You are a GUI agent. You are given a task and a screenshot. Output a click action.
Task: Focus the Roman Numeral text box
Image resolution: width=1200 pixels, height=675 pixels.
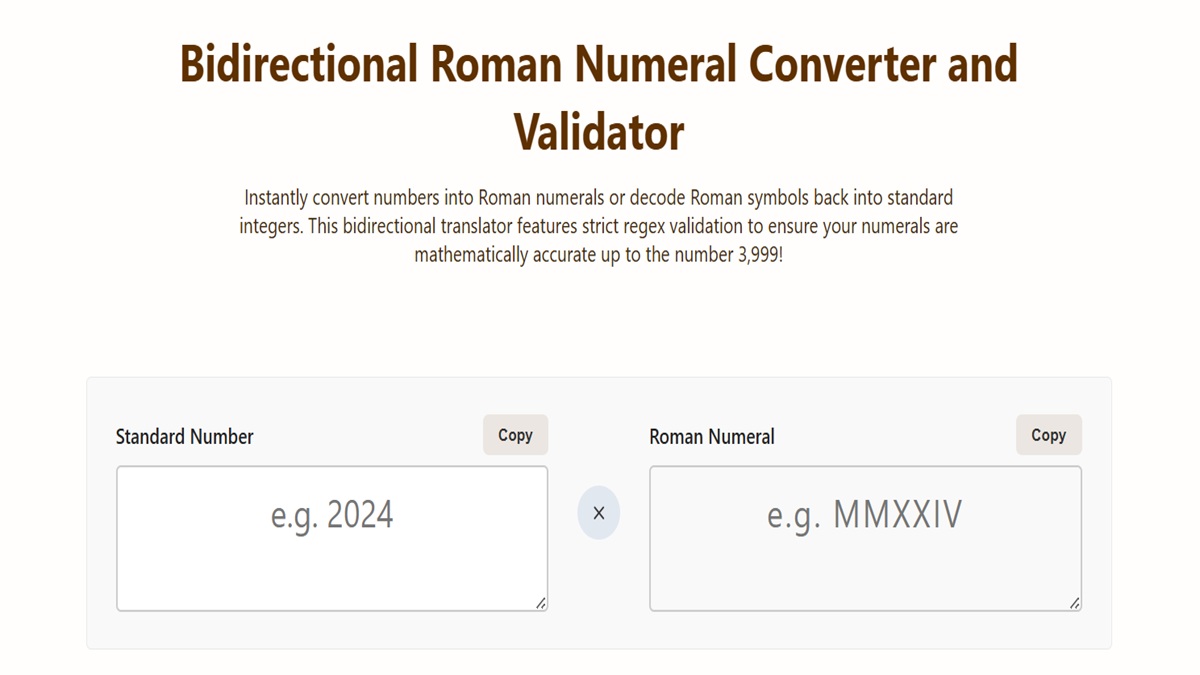pos(865,538)
